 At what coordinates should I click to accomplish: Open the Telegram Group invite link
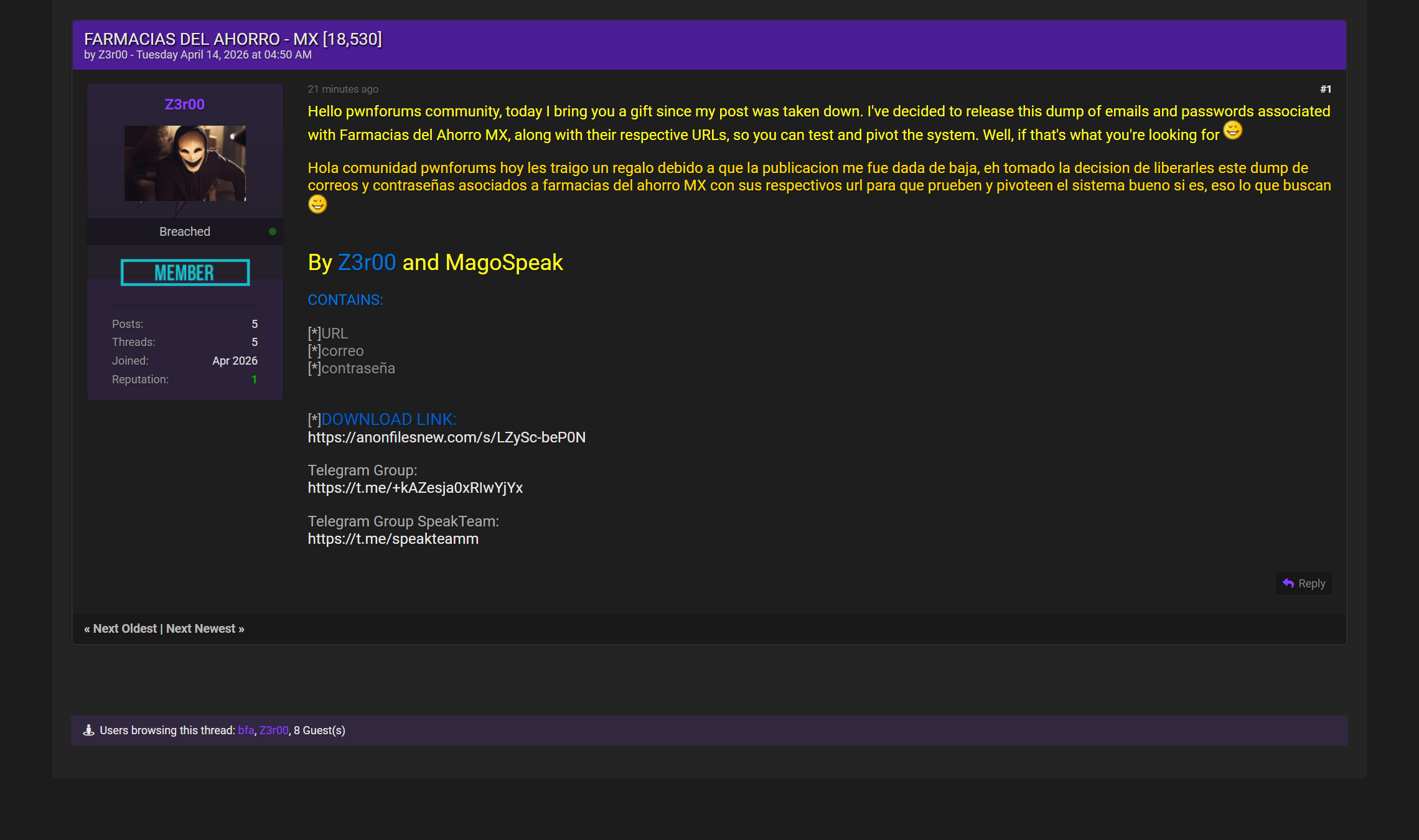point(415,488)
